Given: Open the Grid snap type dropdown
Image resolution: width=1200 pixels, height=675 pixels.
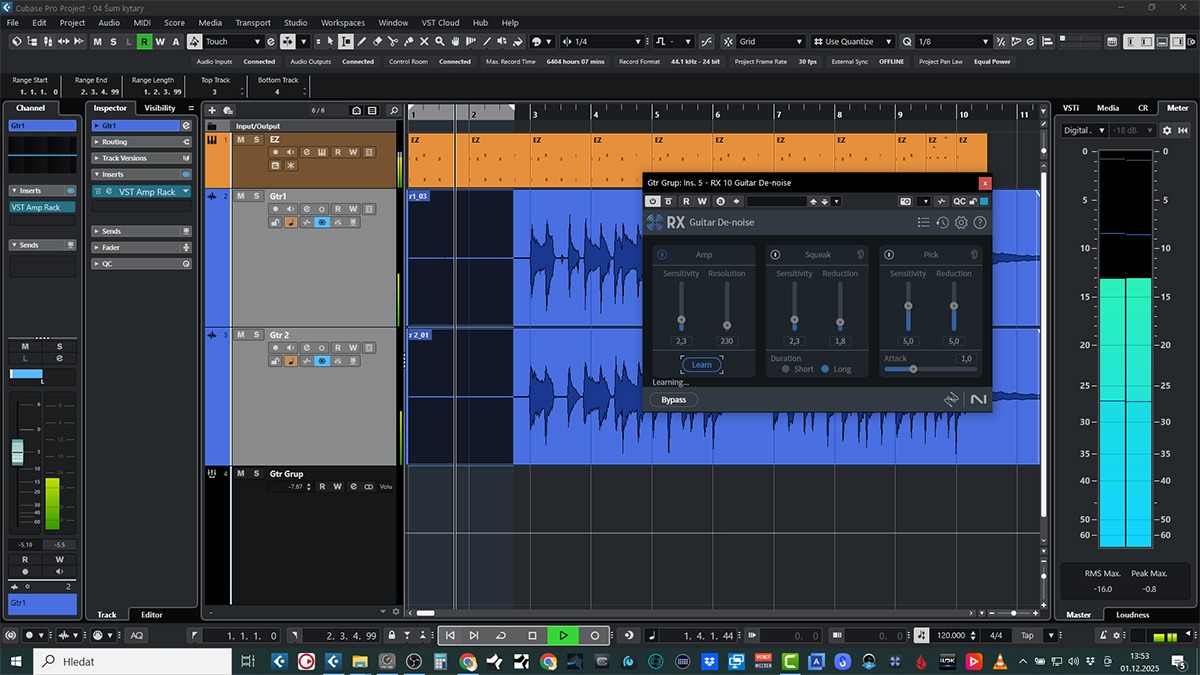Looking at the screenshot, I should [770, 42].
